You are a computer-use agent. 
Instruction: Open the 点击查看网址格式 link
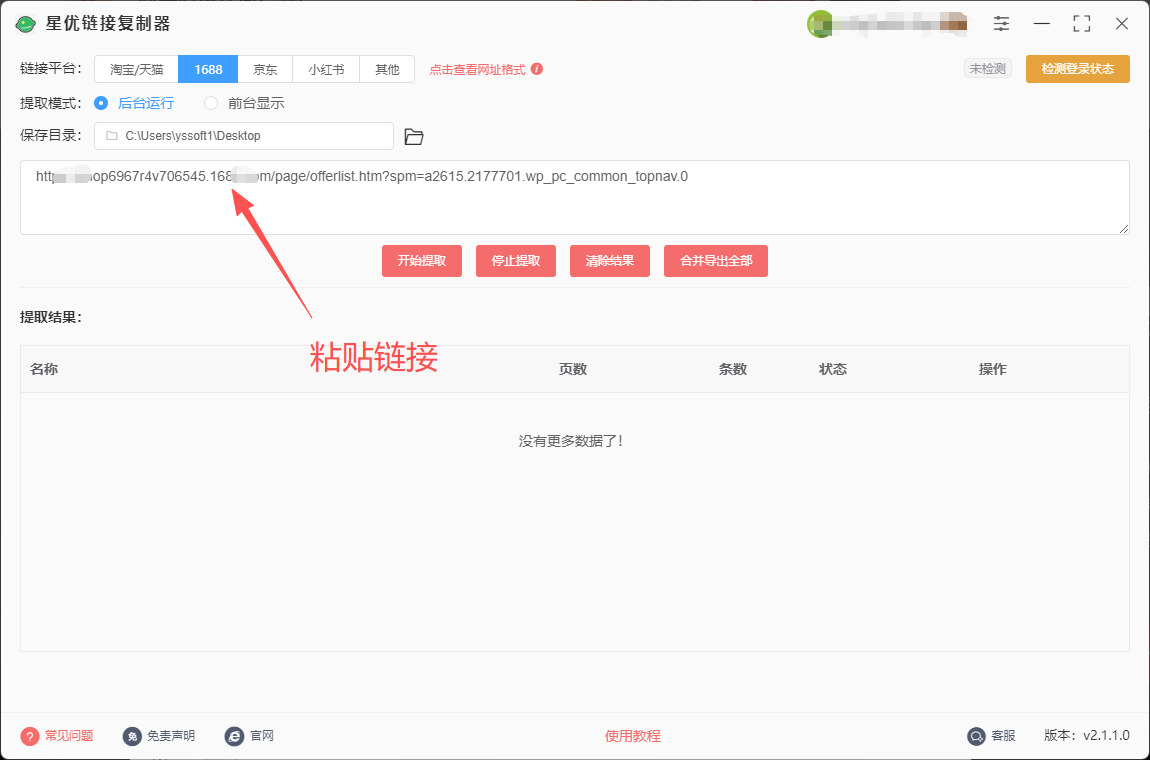pyautogui.click(x=477, y=70)
